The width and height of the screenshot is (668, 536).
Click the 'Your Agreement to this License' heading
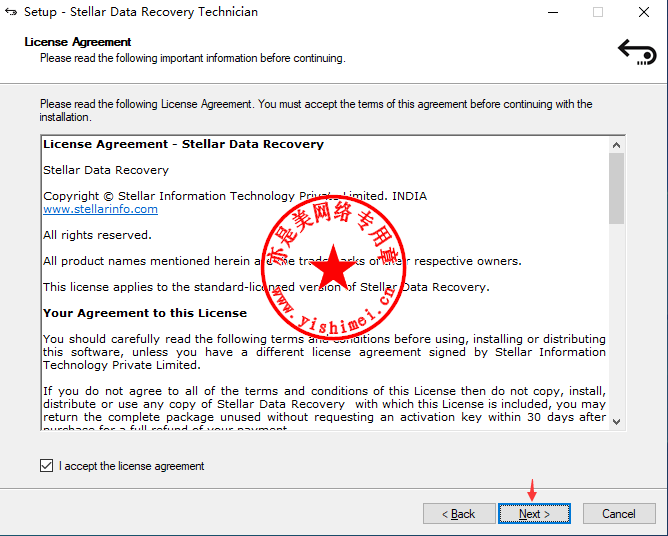coord(145,313)
